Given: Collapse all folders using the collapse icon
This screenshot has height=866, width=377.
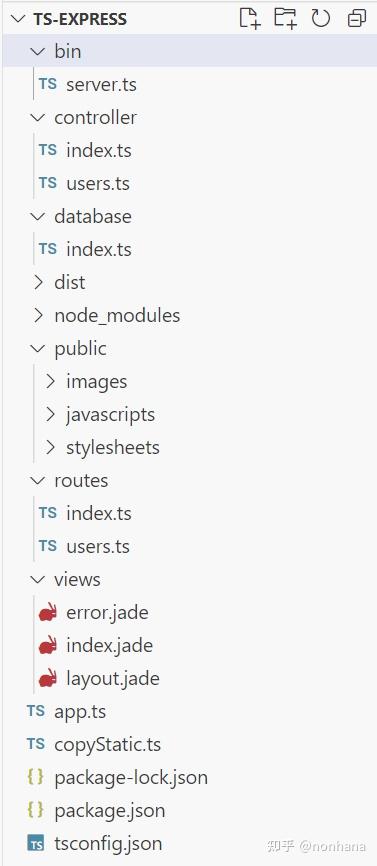Looking at the screenshot, I should click(x=357, y=19).
